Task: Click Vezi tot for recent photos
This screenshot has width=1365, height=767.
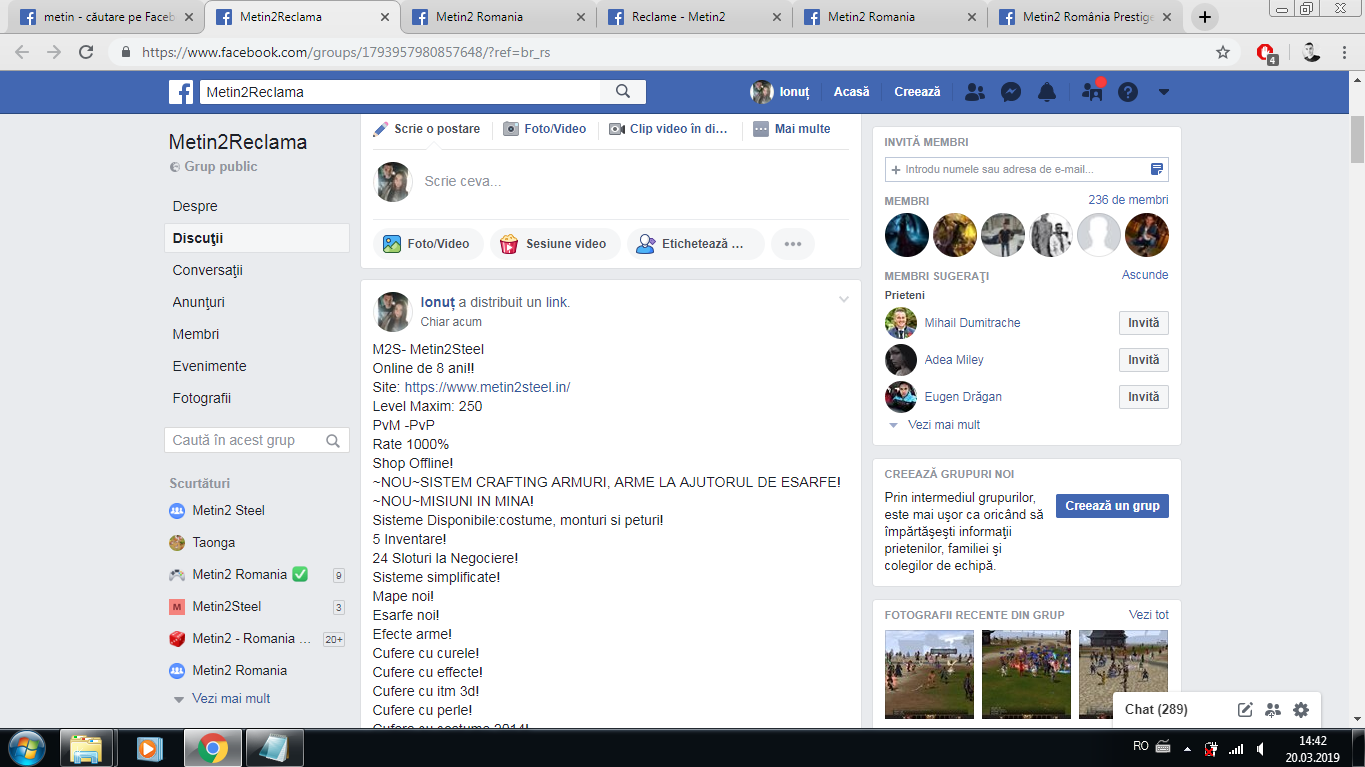Action: click(x=1149, y=615)
